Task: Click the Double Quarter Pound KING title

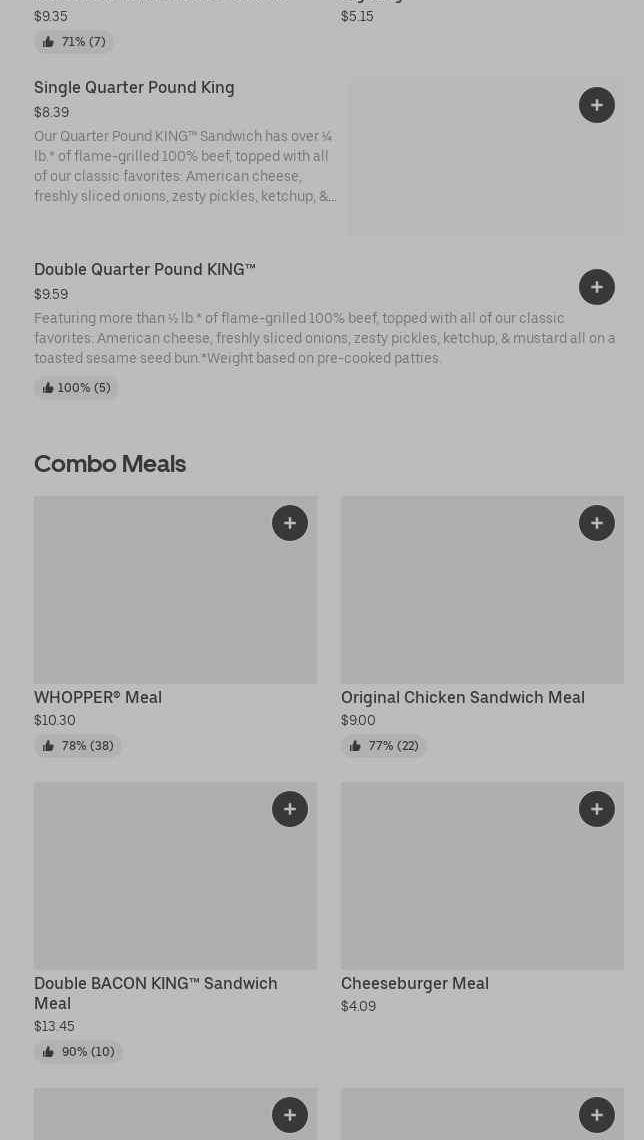Action: [145, 270]
